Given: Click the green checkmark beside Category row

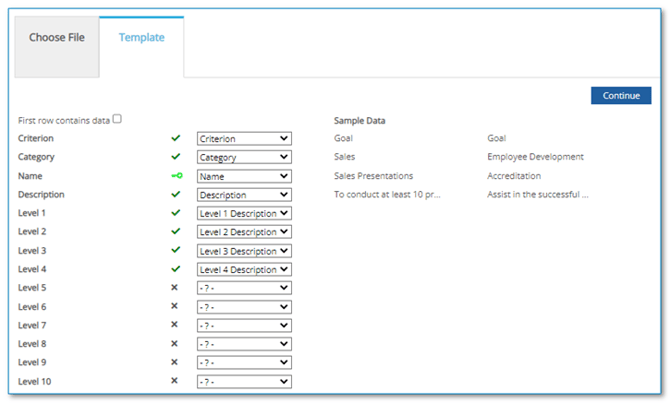Looking at the screenshot, I should (176, 157).
